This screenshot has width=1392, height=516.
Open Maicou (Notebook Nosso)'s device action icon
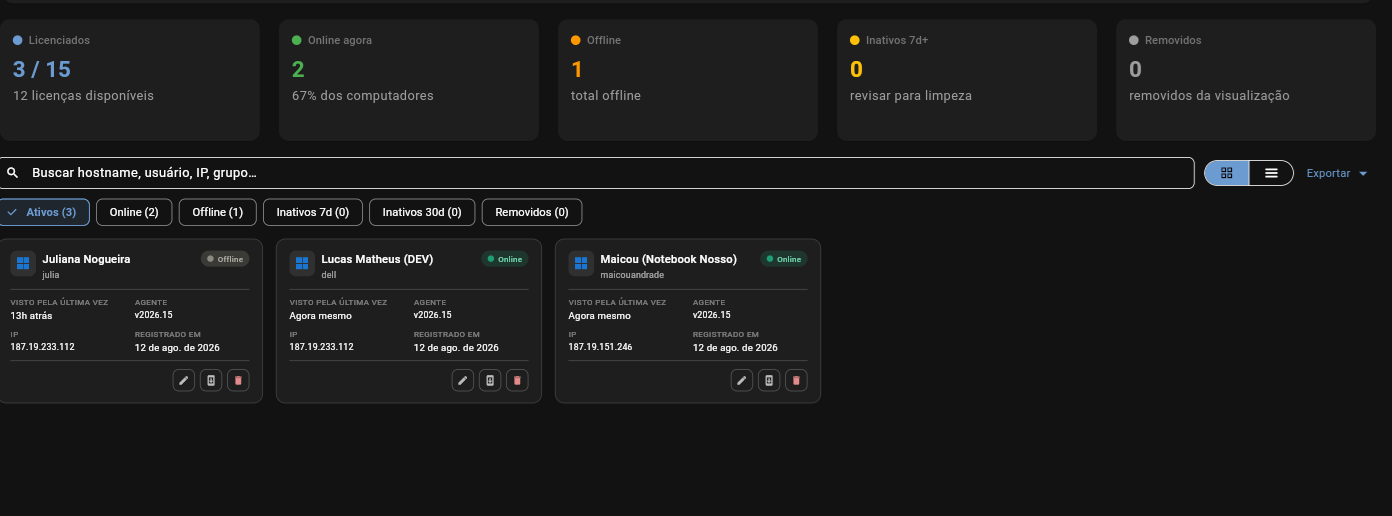click(769, 380)
